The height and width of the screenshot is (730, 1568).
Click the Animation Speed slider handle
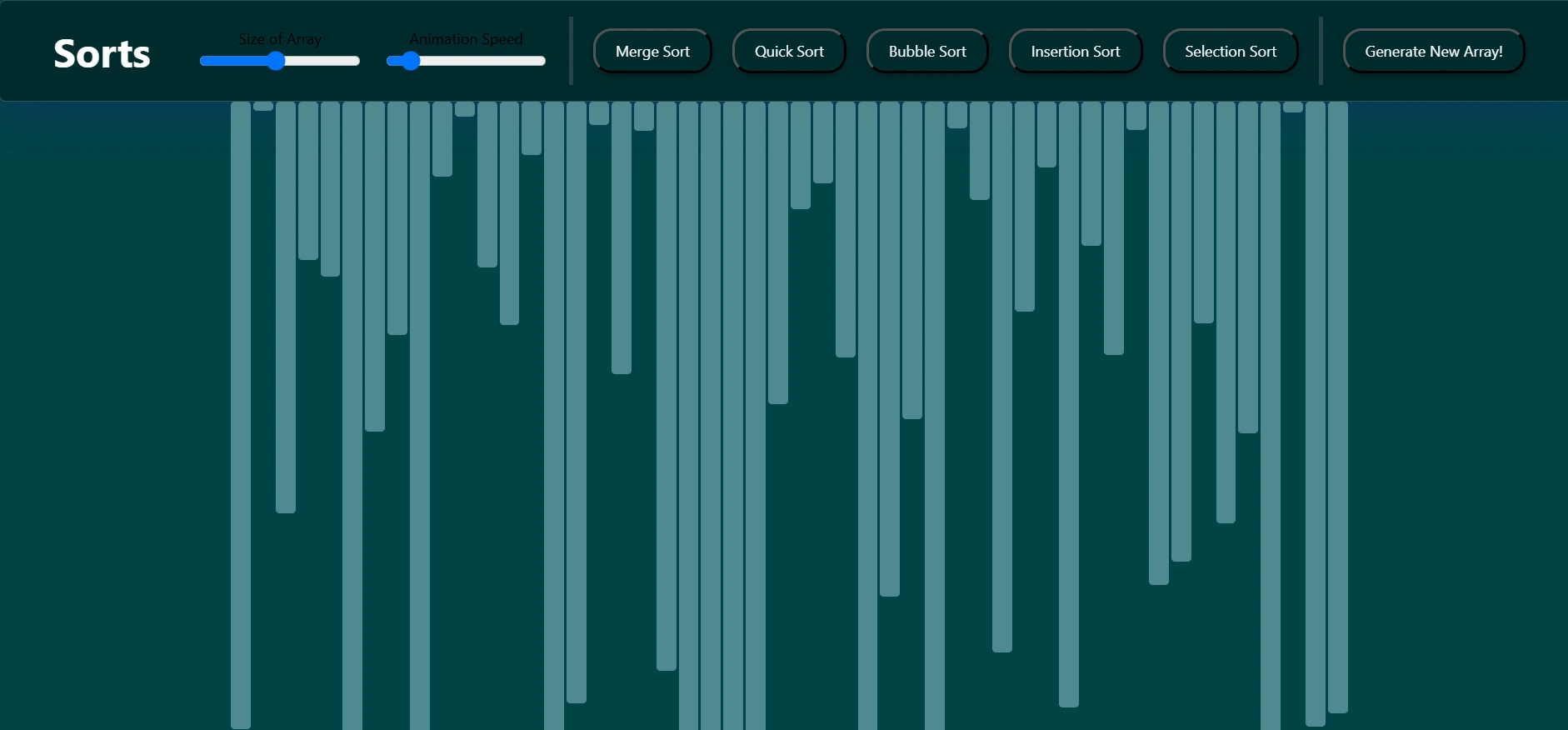coord(410,61)
